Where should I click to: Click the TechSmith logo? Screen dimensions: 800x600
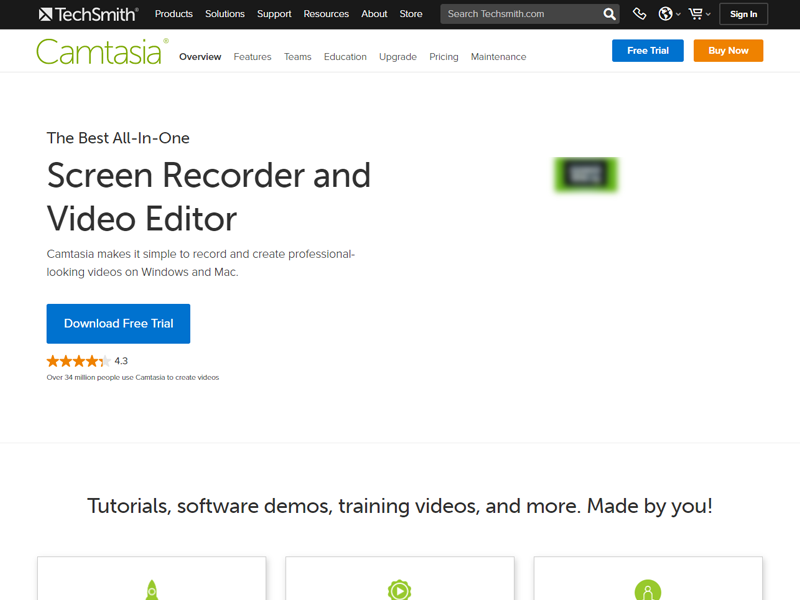[x=88, y=14]
